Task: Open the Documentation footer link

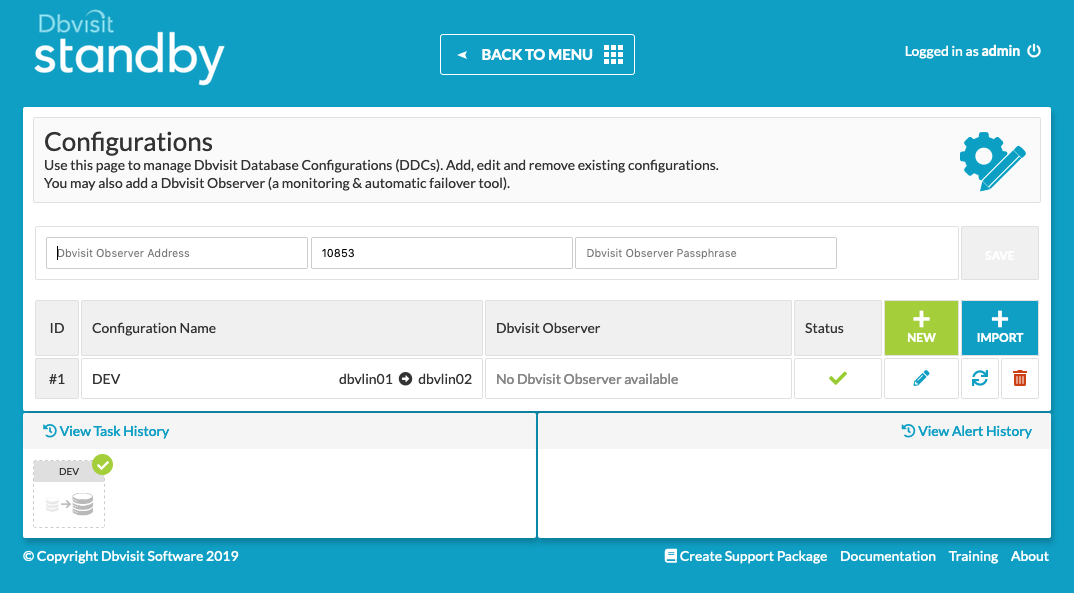Action: click(888, 556)
